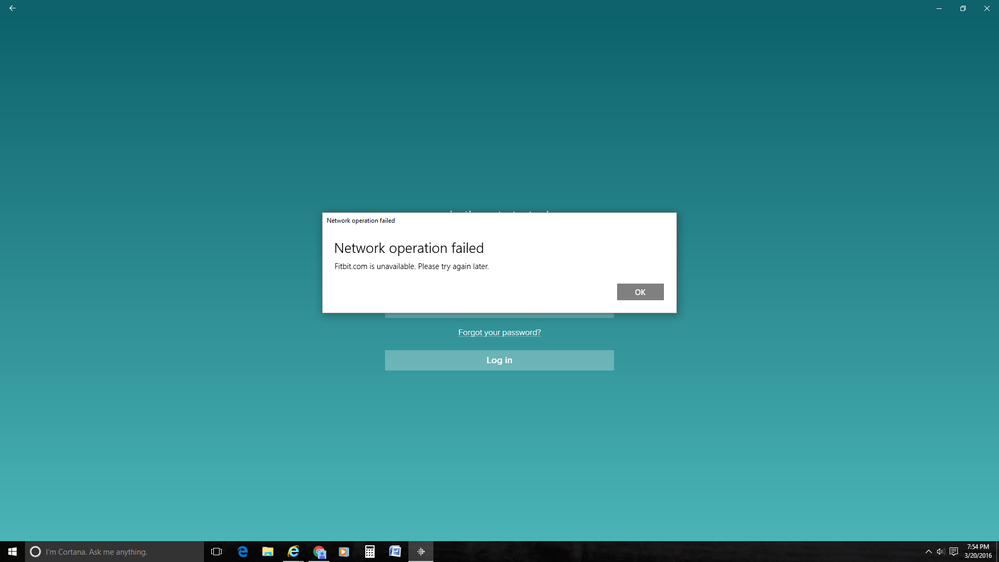Open the Windows Start menu

pyautogui.click(x=12, y=552)
